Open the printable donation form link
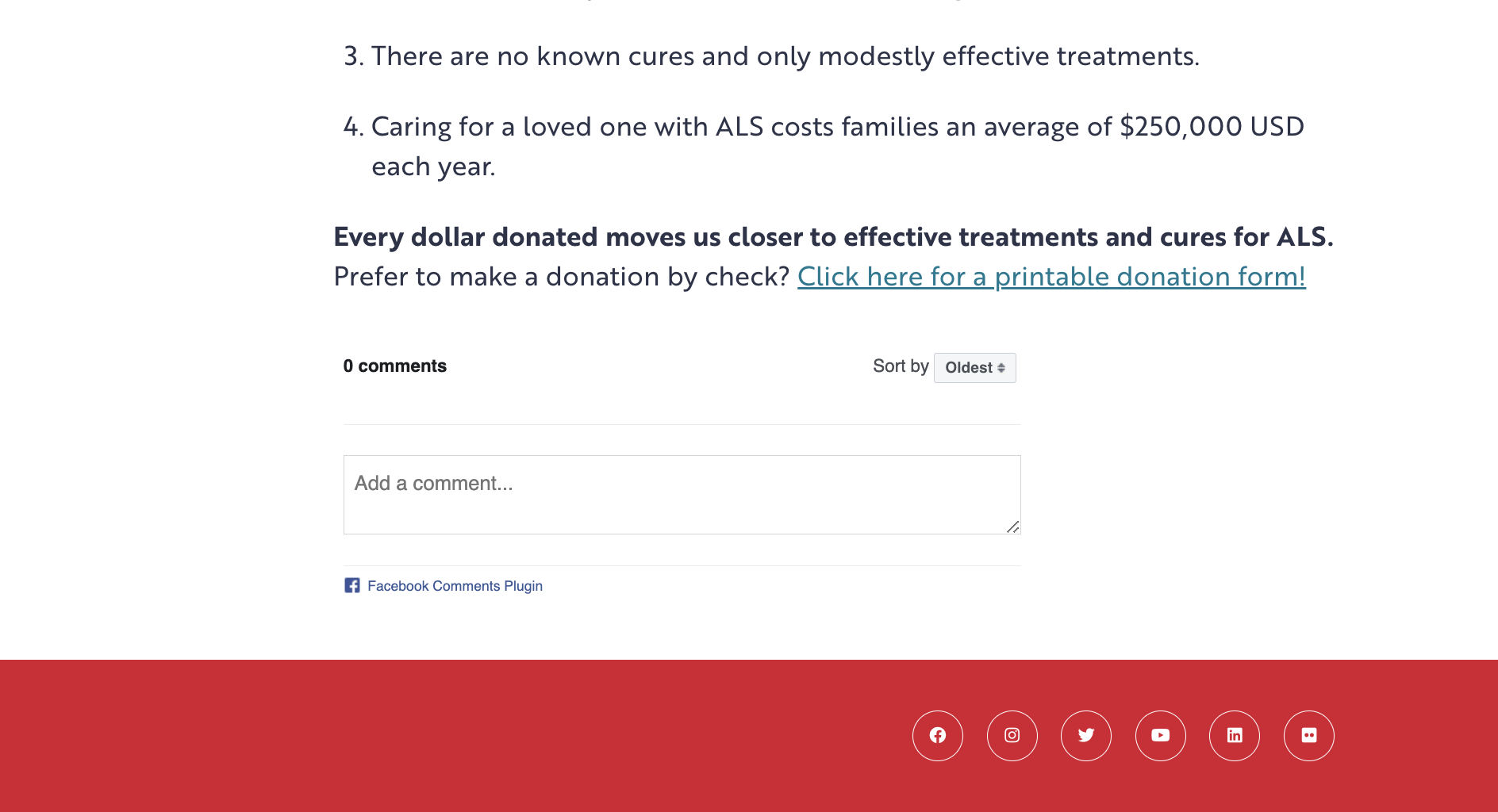Viewport: 1498px width, 812px height. point(1051,277)
